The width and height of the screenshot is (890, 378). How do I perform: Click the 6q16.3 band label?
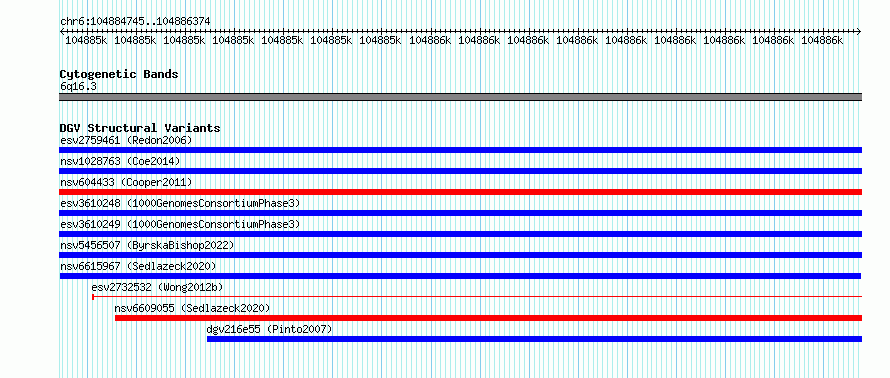pyautogui.click(x=78, y=86)
